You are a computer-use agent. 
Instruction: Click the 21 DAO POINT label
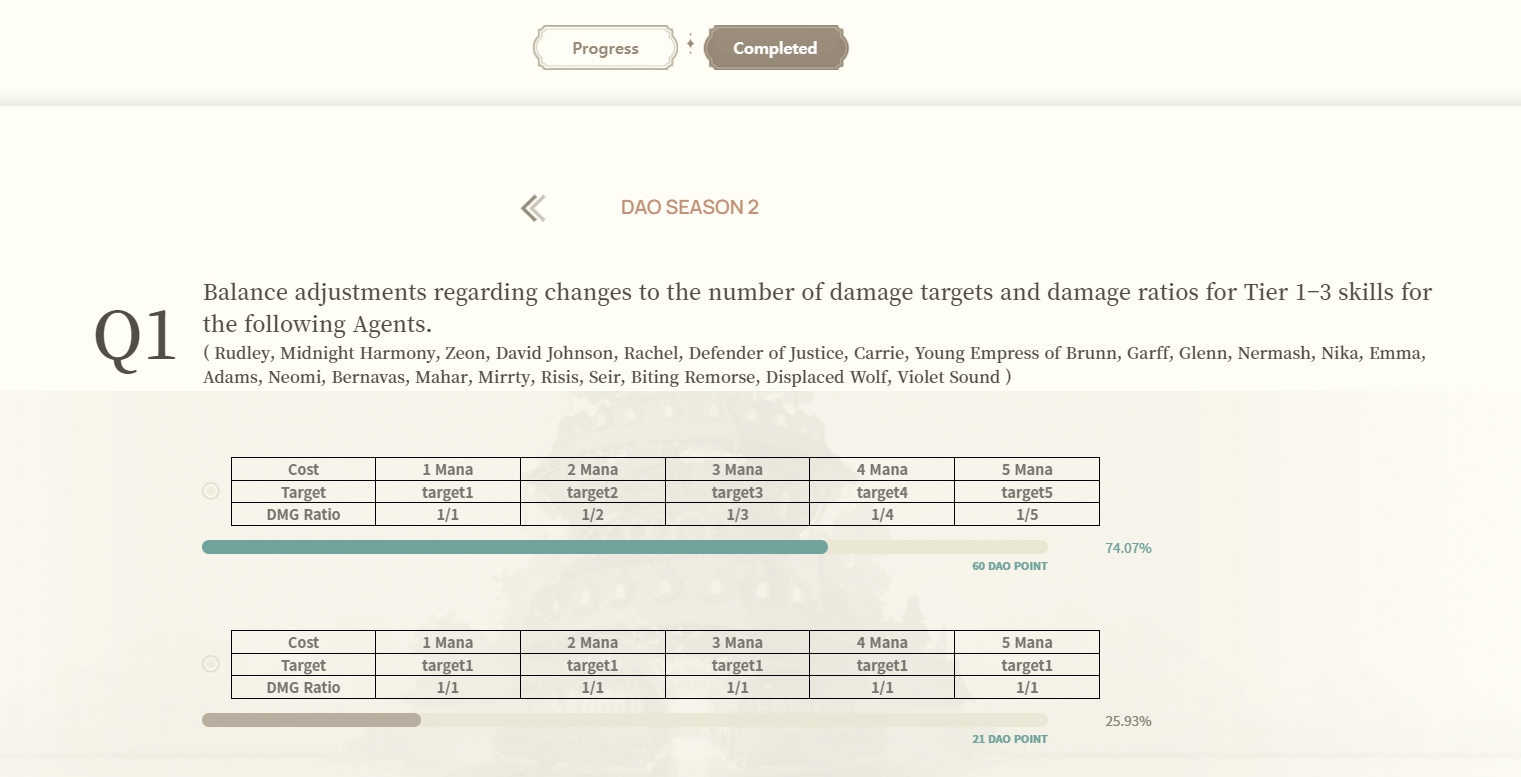point(1009,739)
